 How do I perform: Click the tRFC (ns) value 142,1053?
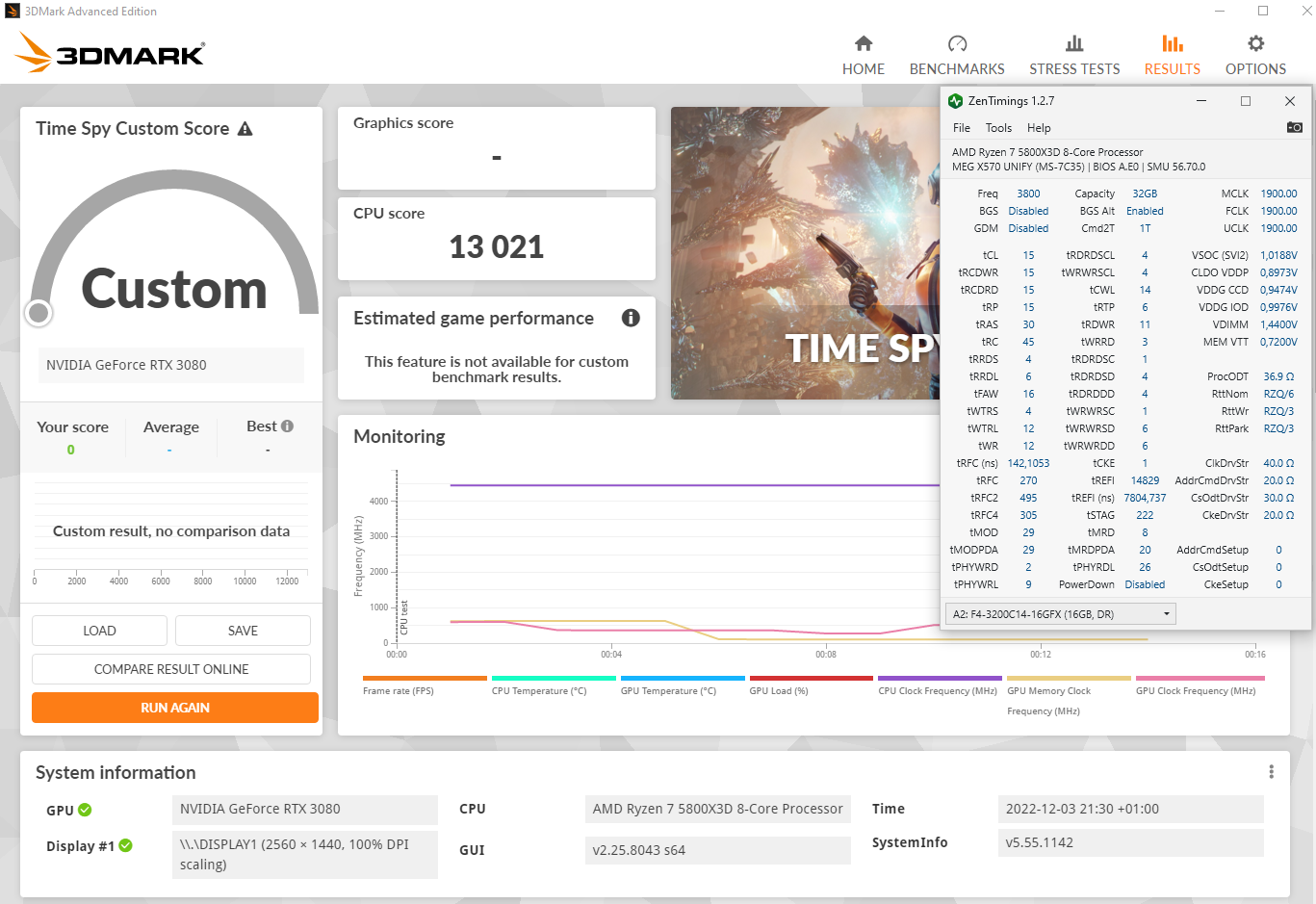1028,463
